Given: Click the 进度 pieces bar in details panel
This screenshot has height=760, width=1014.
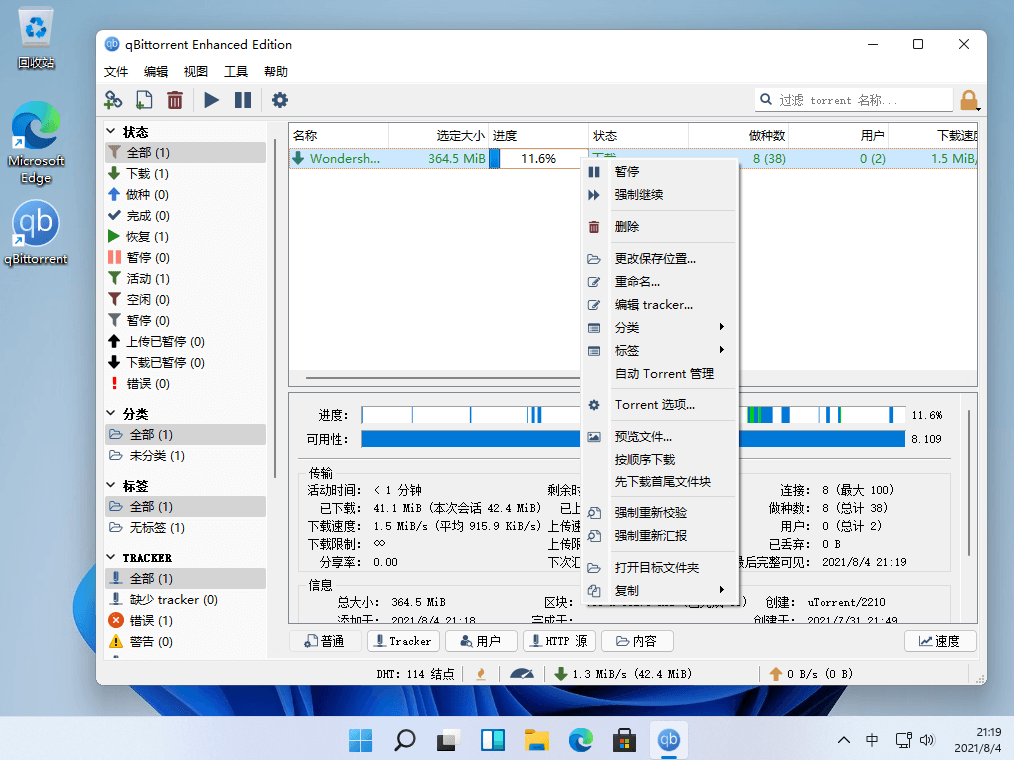Looking at the screenshot, I should coord(633,415).
